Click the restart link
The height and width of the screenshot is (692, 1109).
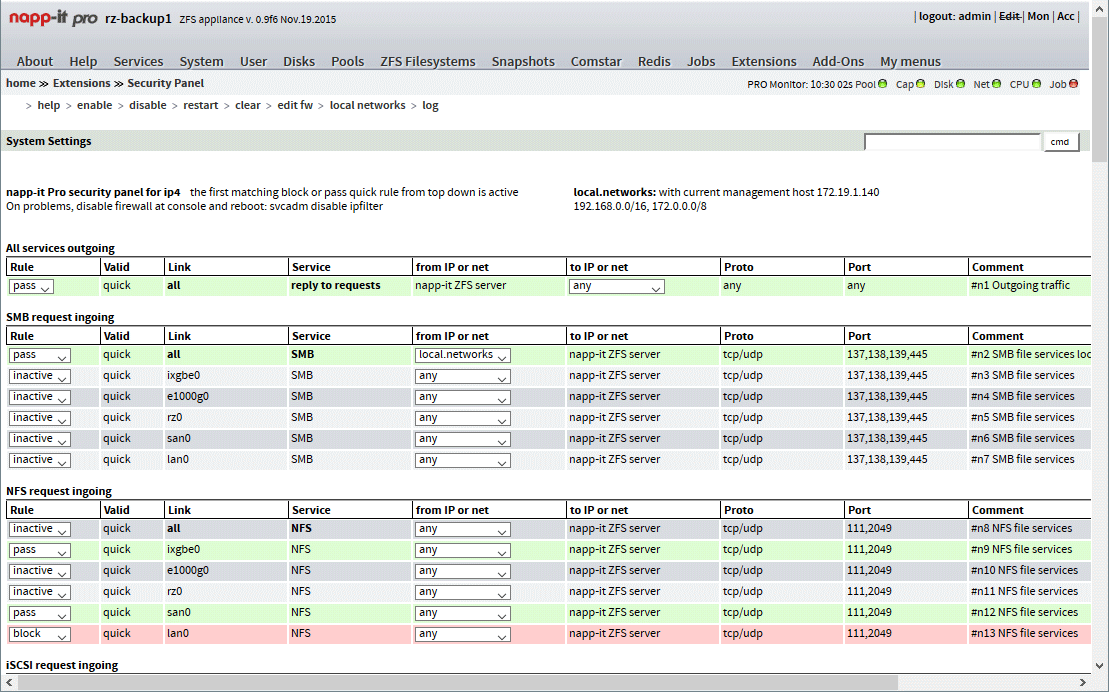(x=201, y=105)
